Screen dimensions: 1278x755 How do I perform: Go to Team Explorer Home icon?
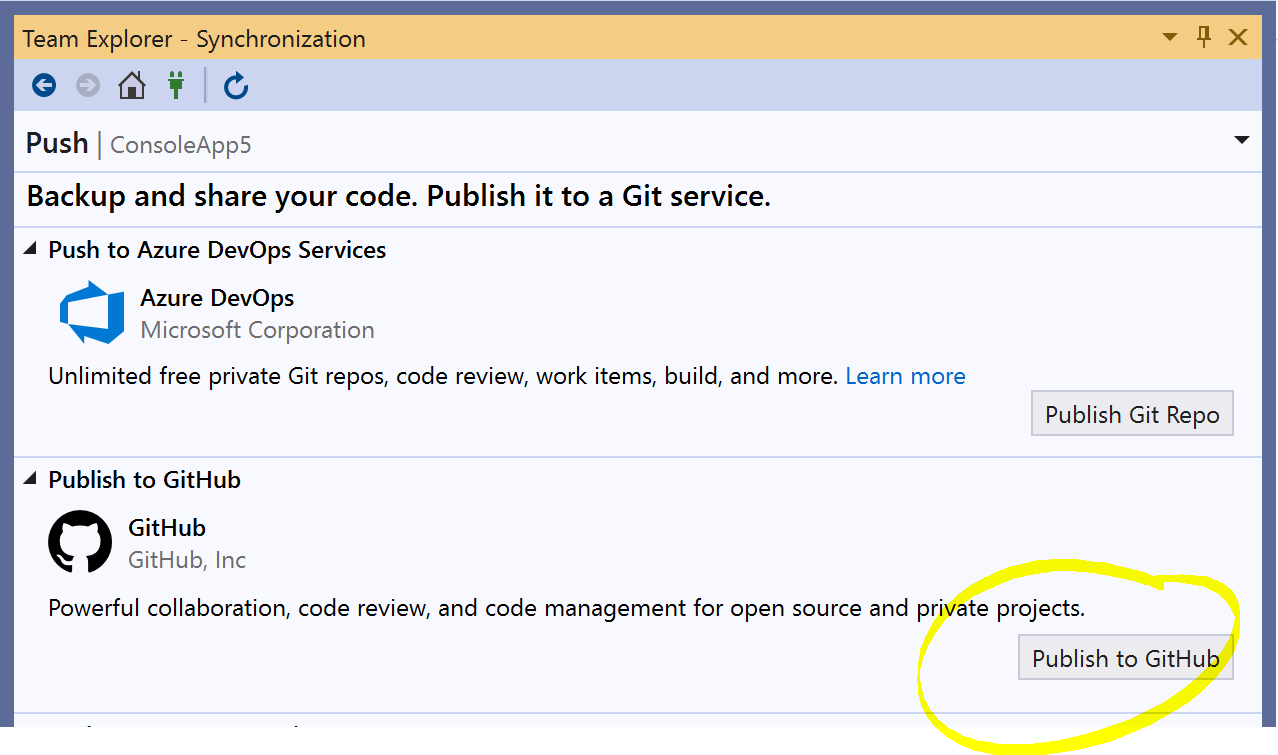132,86
